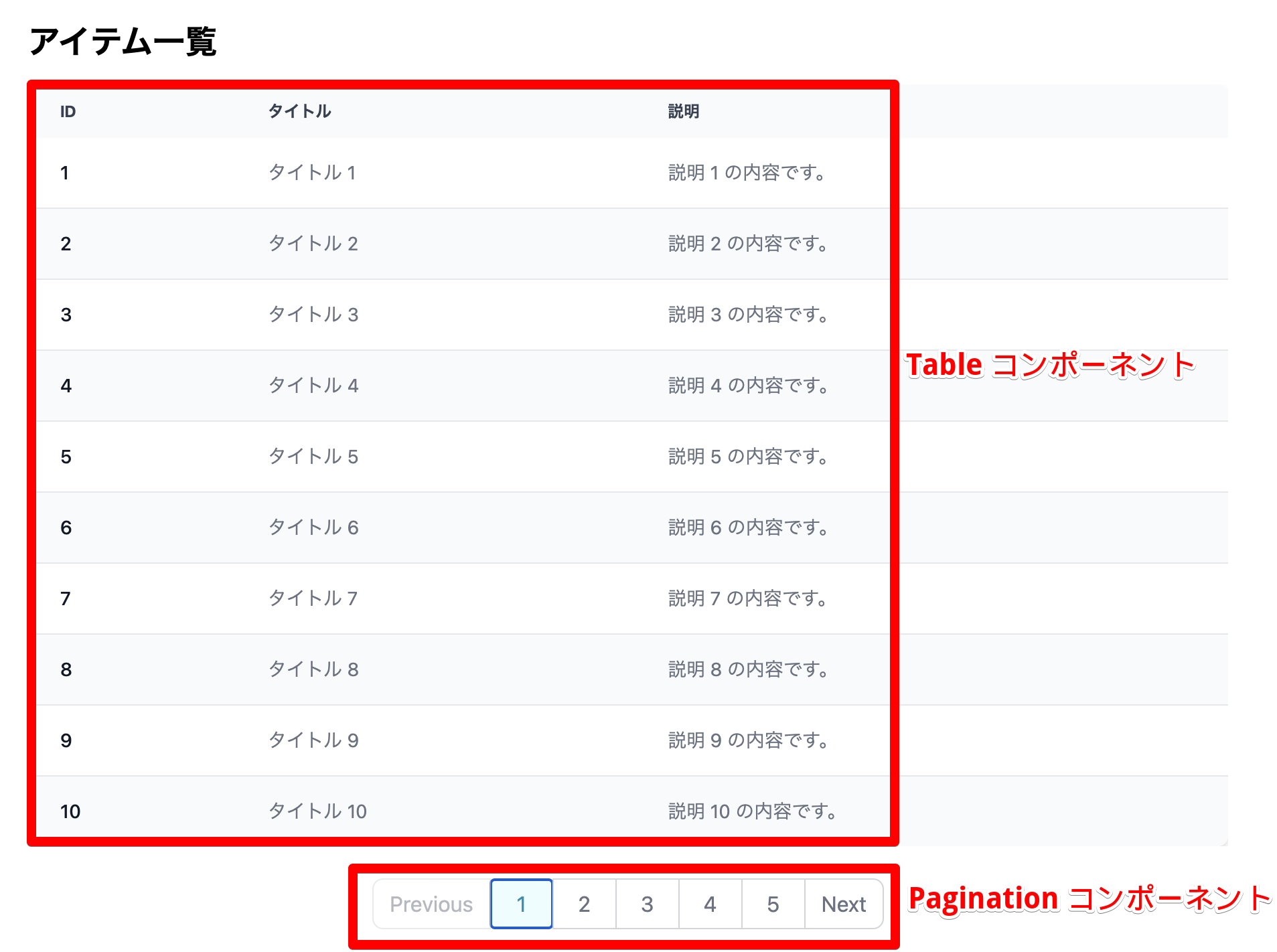The image size is (1277, 952).
Task: Click the Next pagination button
Action: coord(843,904)
